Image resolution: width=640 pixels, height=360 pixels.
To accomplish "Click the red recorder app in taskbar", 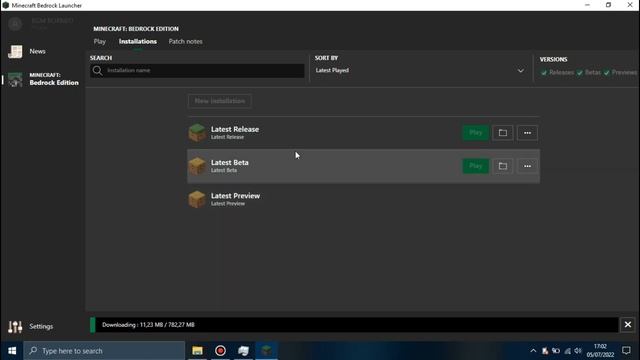I will tap(220, 351).
